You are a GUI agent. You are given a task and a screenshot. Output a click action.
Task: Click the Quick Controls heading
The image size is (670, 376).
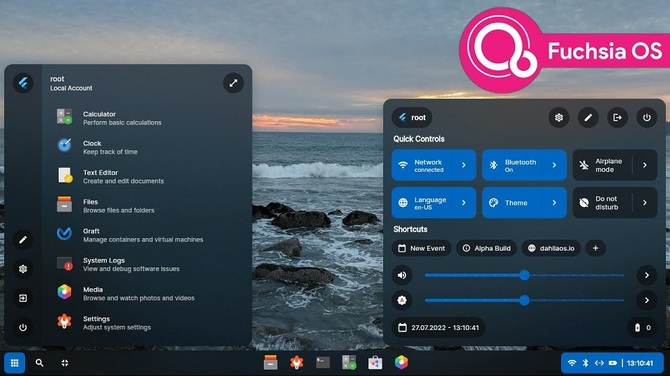point(419,139)
